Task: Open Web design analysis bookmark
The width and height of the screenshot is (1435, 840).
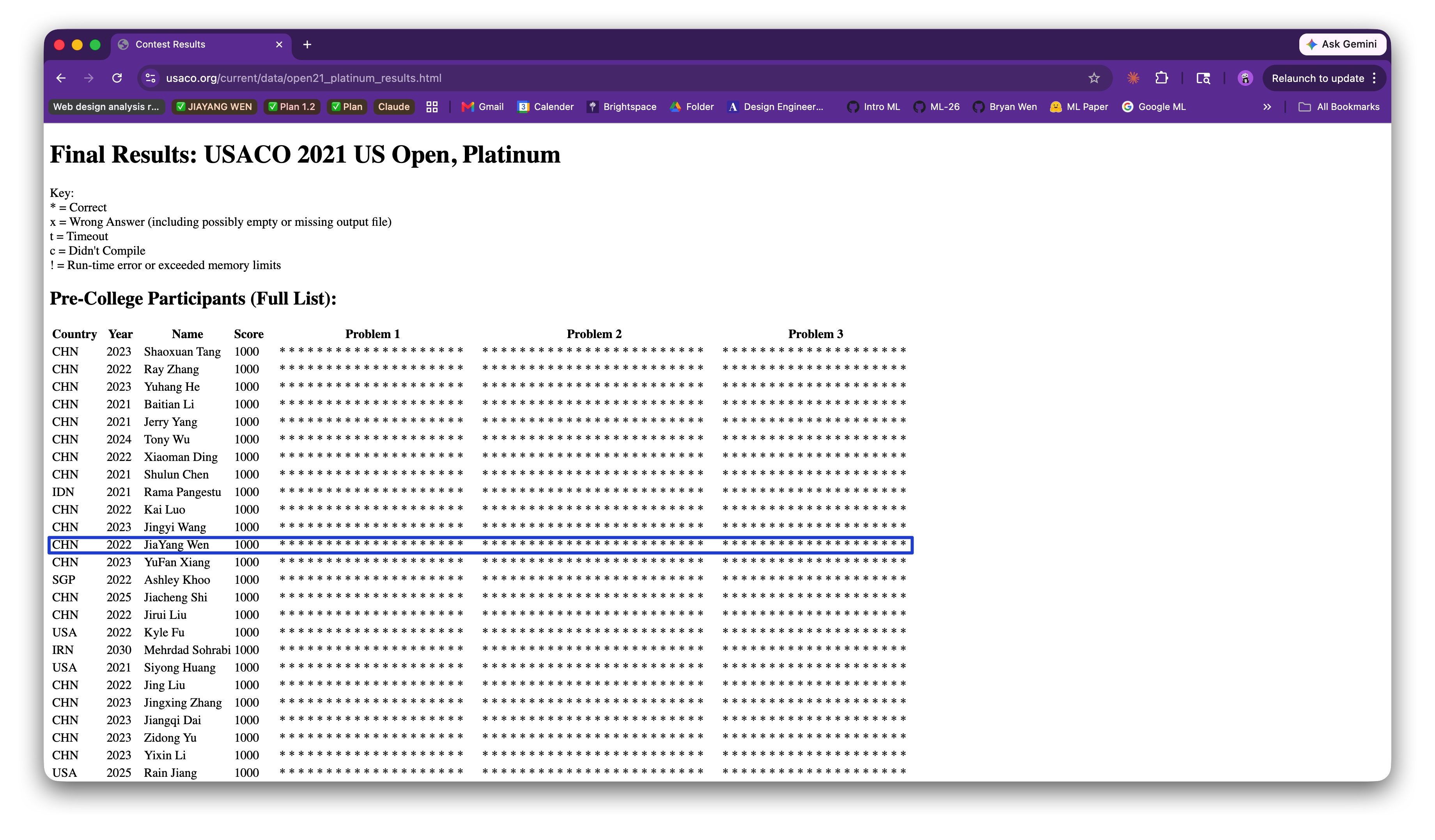Action: [106, 106]
